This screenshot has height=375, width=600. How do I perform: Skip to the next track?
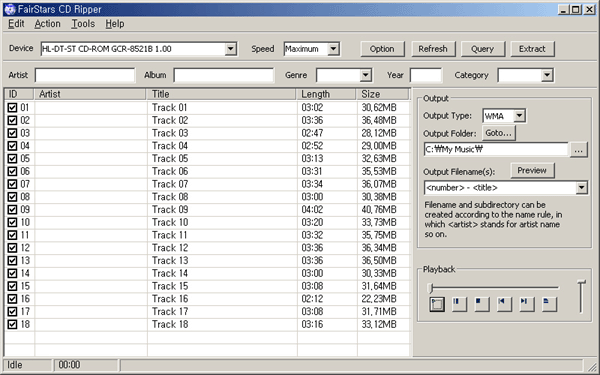tap(527, 304)
